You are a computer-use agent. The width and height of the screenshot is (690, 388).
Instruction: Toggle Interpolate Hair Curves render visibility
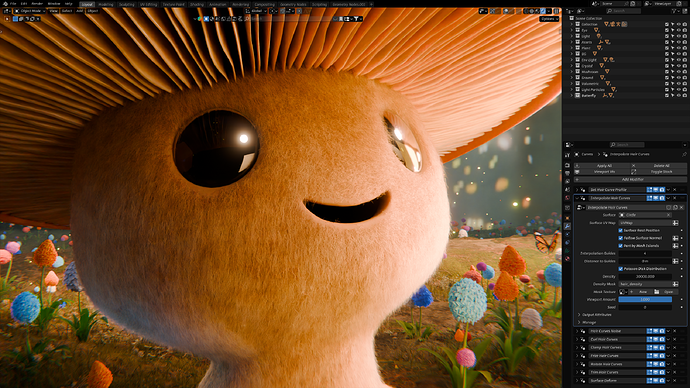[x=662, y=198]
